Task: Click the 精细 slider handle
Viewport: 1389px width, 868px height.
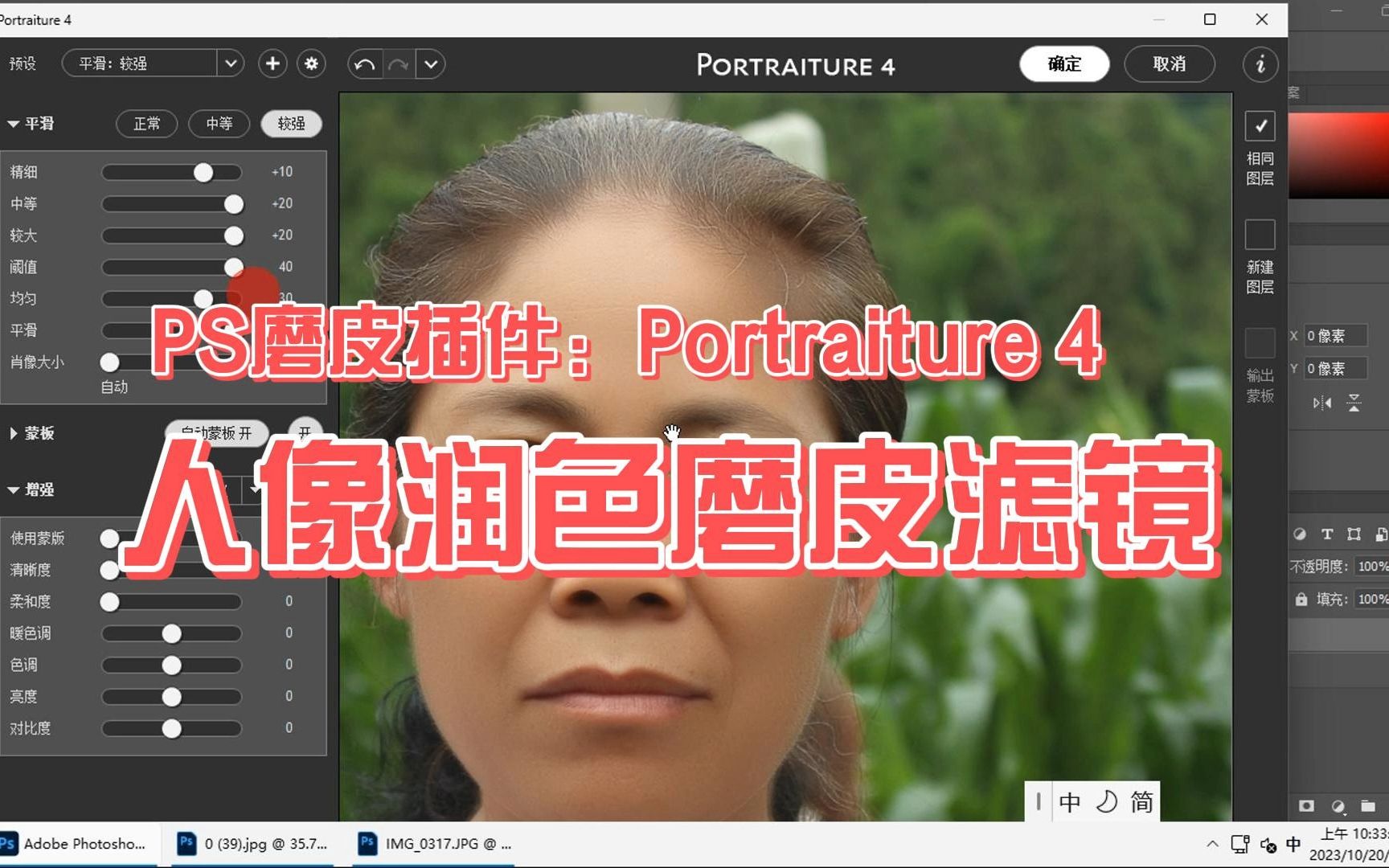Action: coord(203,172)
